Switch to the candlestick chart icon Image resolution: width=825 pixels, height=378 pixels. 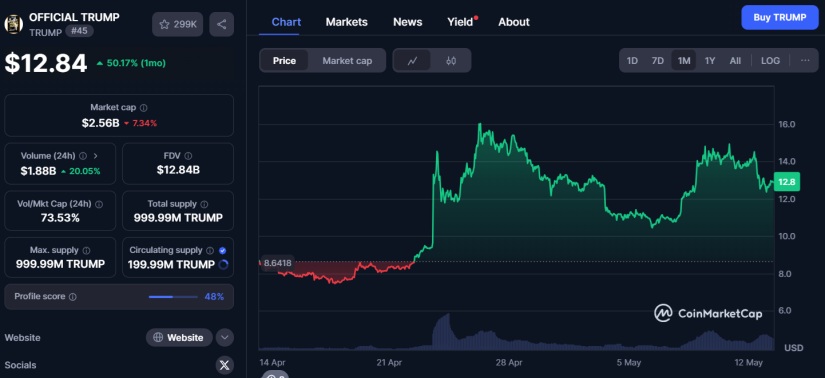coord(451,61)
